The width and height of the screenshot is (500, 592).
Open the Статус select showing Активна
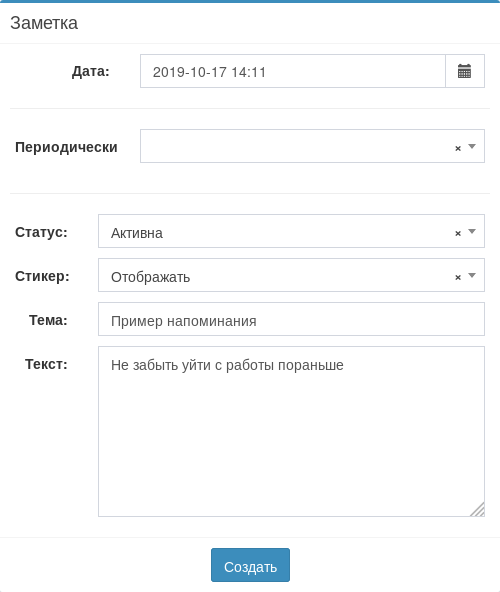291,231
